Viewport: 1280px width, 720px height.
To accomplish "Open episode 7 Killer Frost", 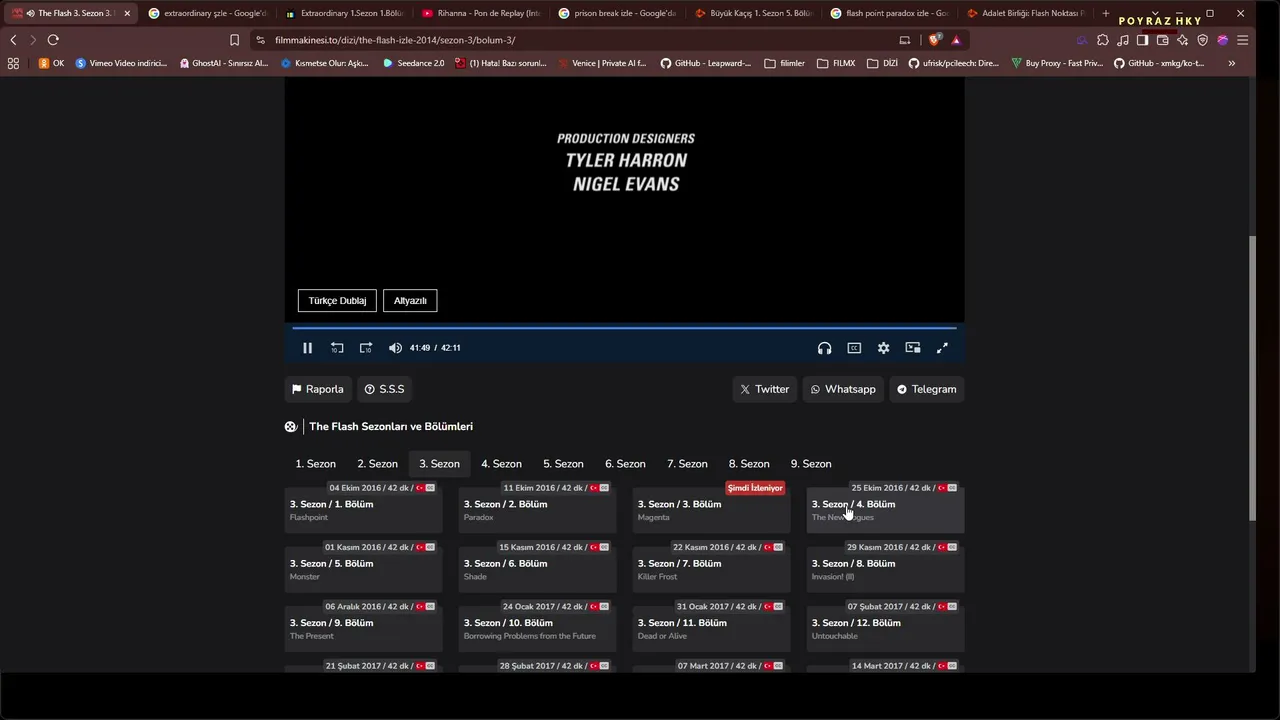I will (712, 569).
